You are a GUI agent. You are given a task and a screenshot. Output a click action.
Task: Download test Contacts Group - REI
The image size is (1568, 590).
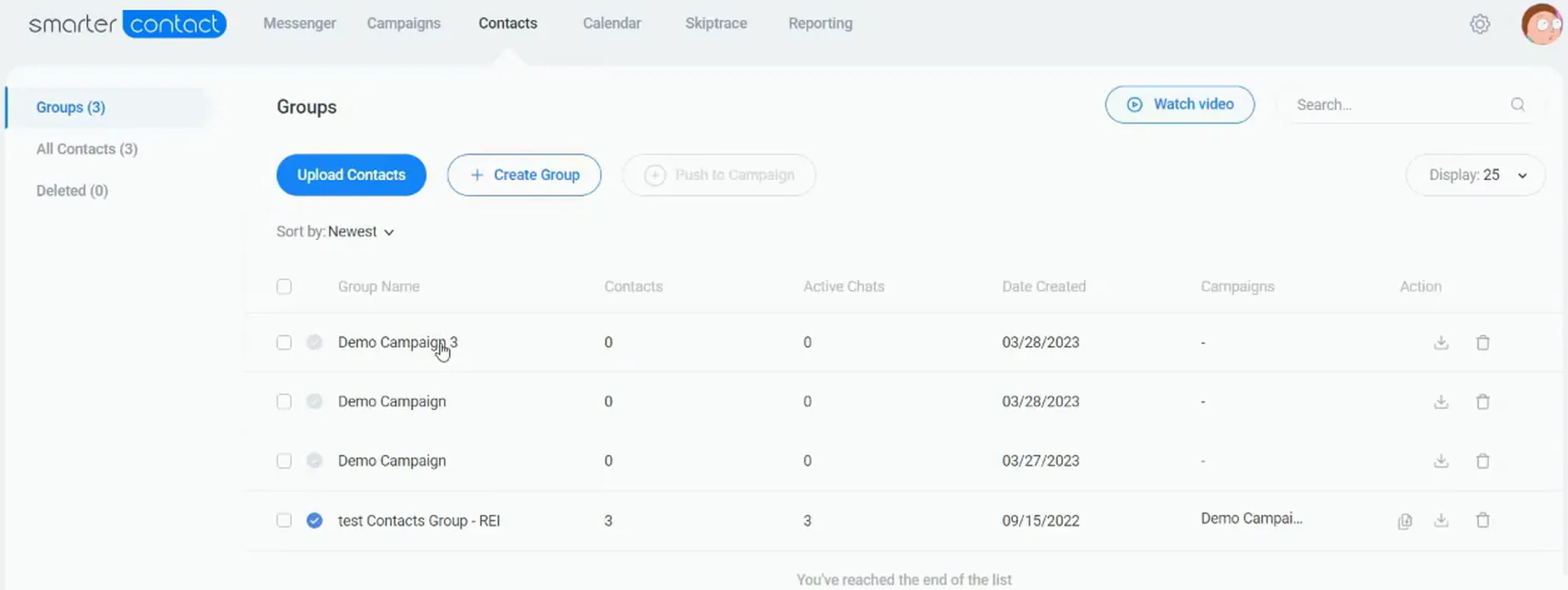(x=1441, y=520)
